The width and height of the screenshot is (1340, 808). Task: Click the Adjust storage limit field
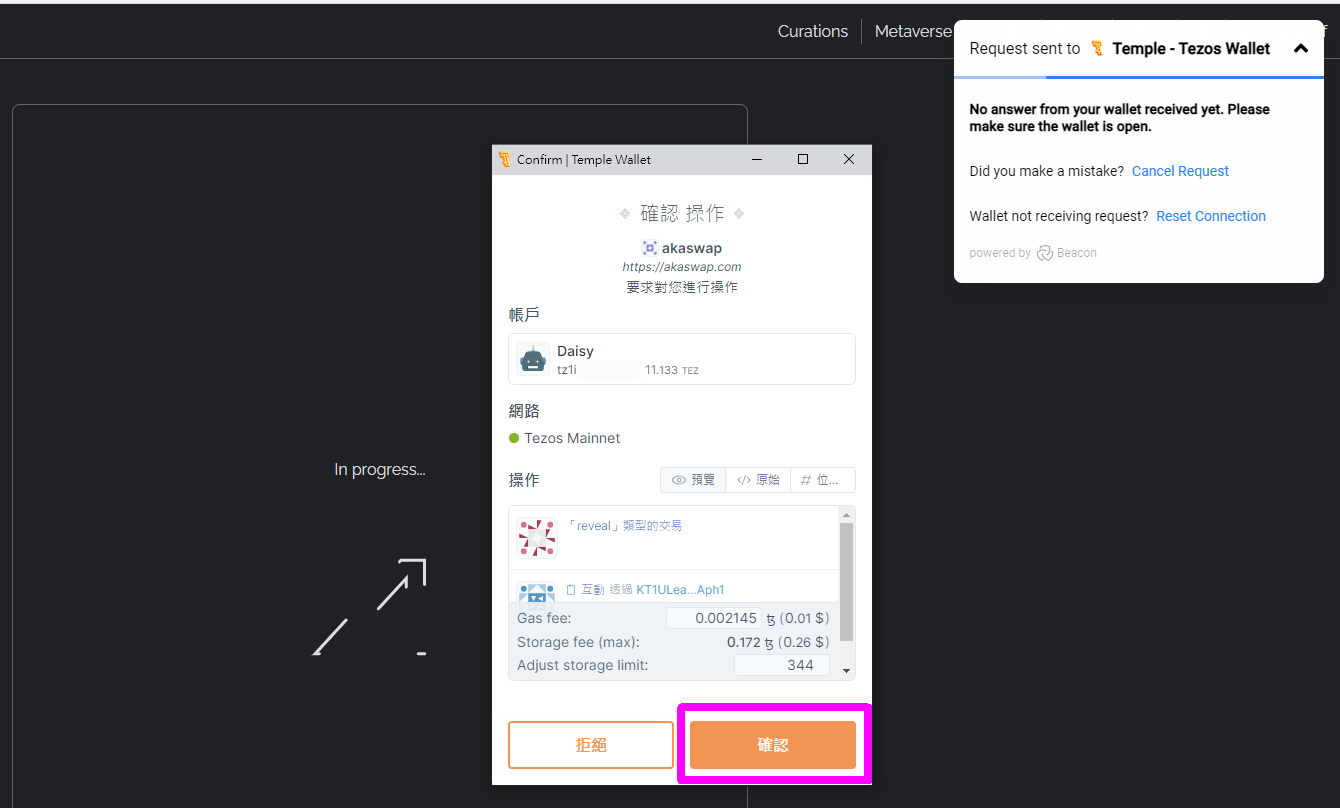click(782, 665)
